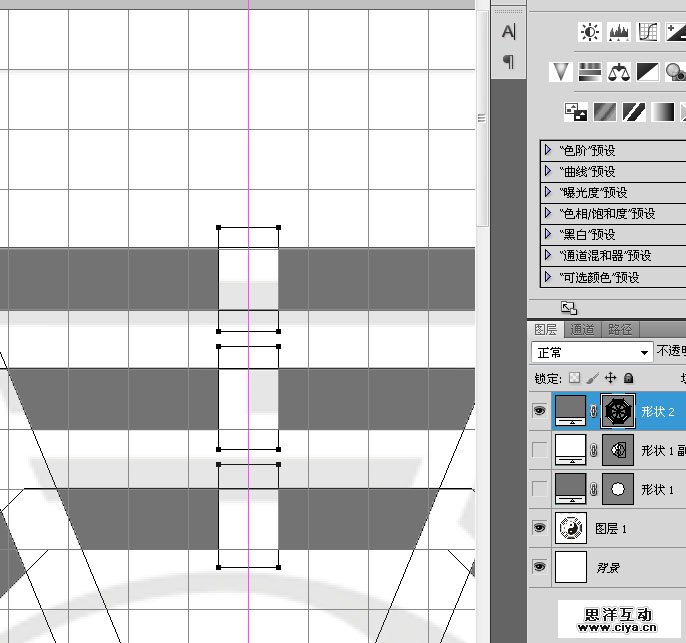Click the Brightness/Contrast adjustment icon
Image resolution: width=686 pixels, height=643 pixels.
589,33
